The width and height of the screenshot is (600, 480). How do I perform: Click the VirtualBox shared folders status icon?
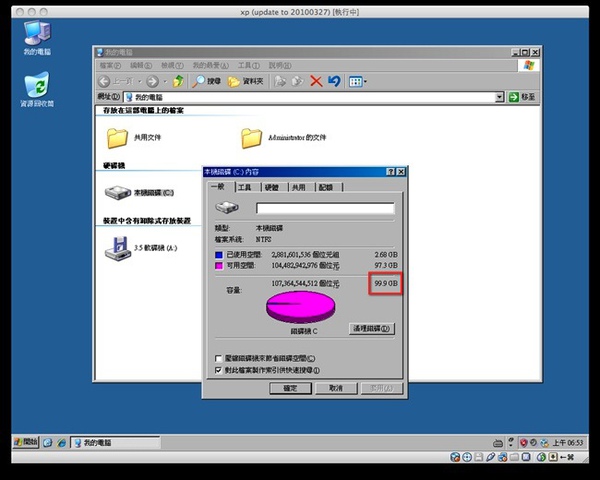(514, 457)
